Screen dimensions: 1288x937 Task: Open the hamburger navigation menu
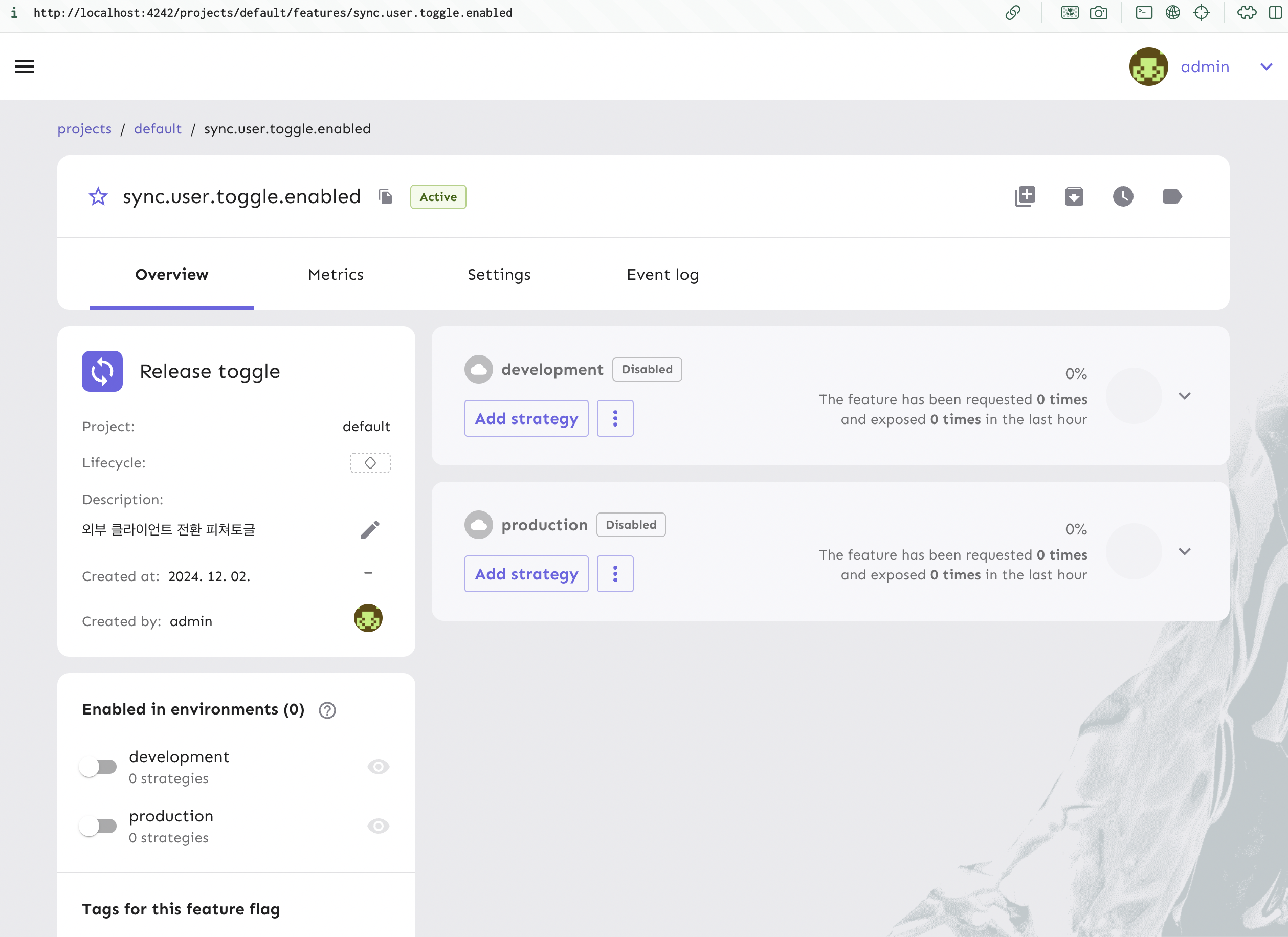tap(25, 66)
